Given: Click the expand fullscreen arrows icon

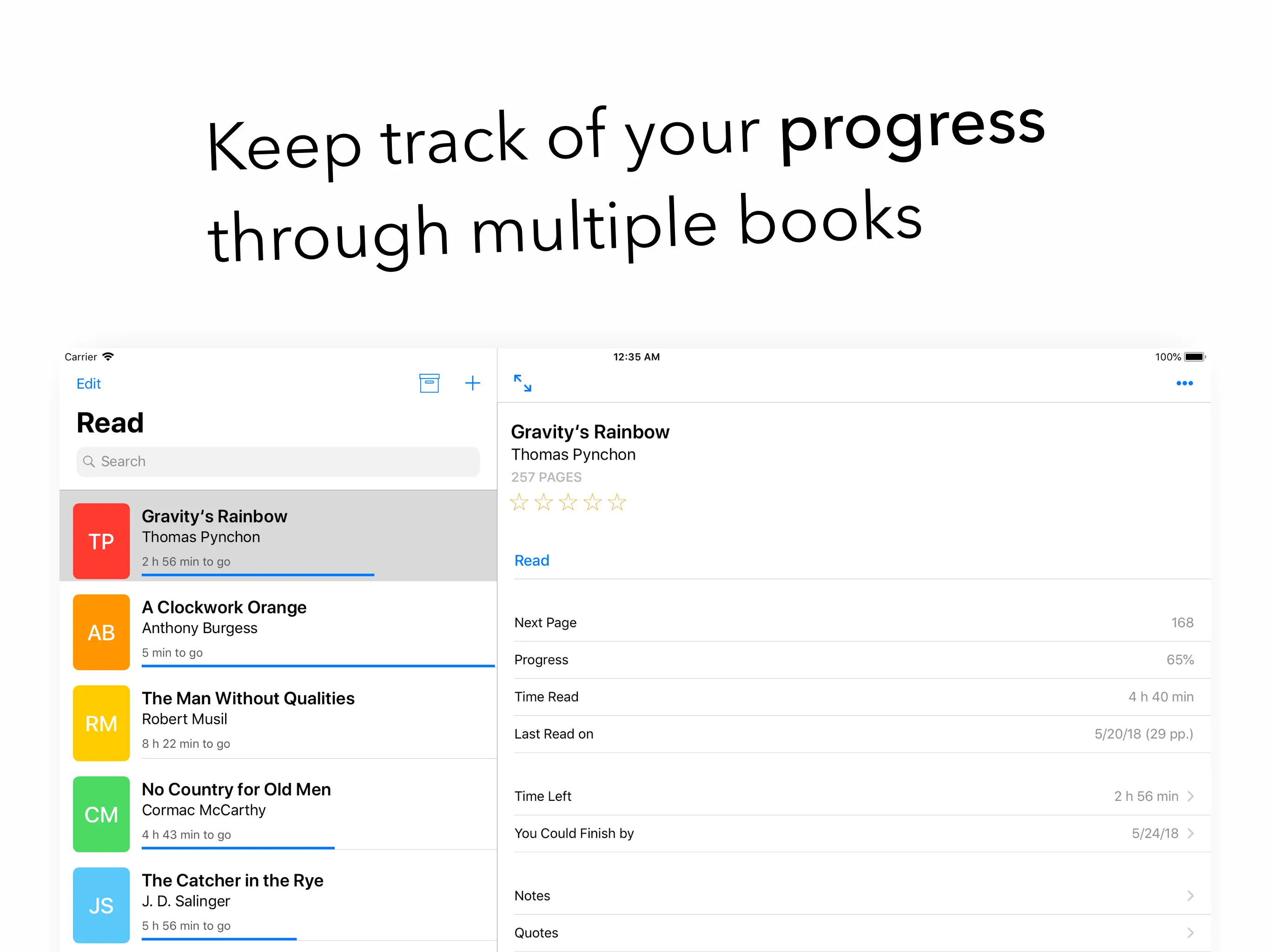Looking at the screenshot, I should pos(522,383).
